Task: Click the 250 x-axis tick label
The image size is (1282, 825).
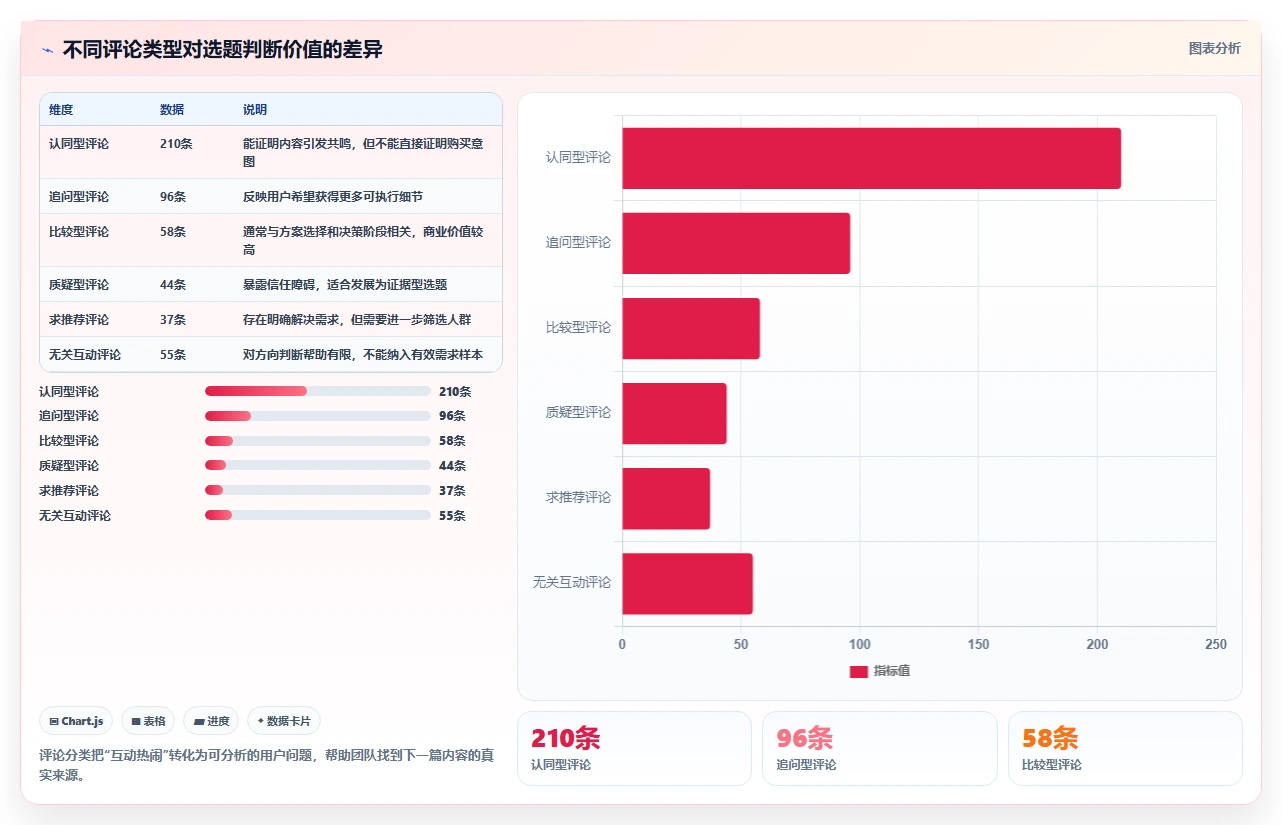Action: pos(1216,645)
